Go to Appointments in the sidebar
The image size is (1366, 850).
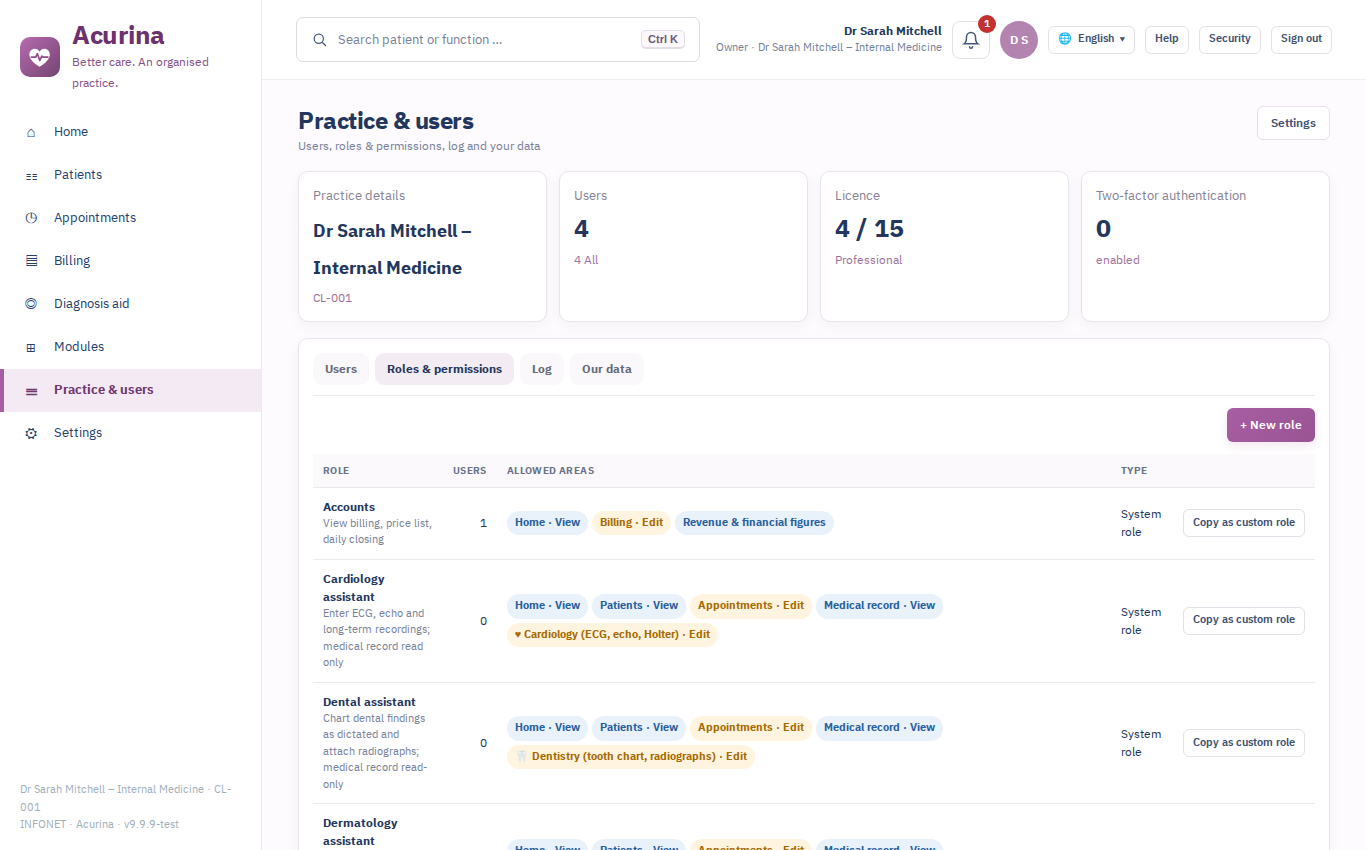click(x=131, y=218)
